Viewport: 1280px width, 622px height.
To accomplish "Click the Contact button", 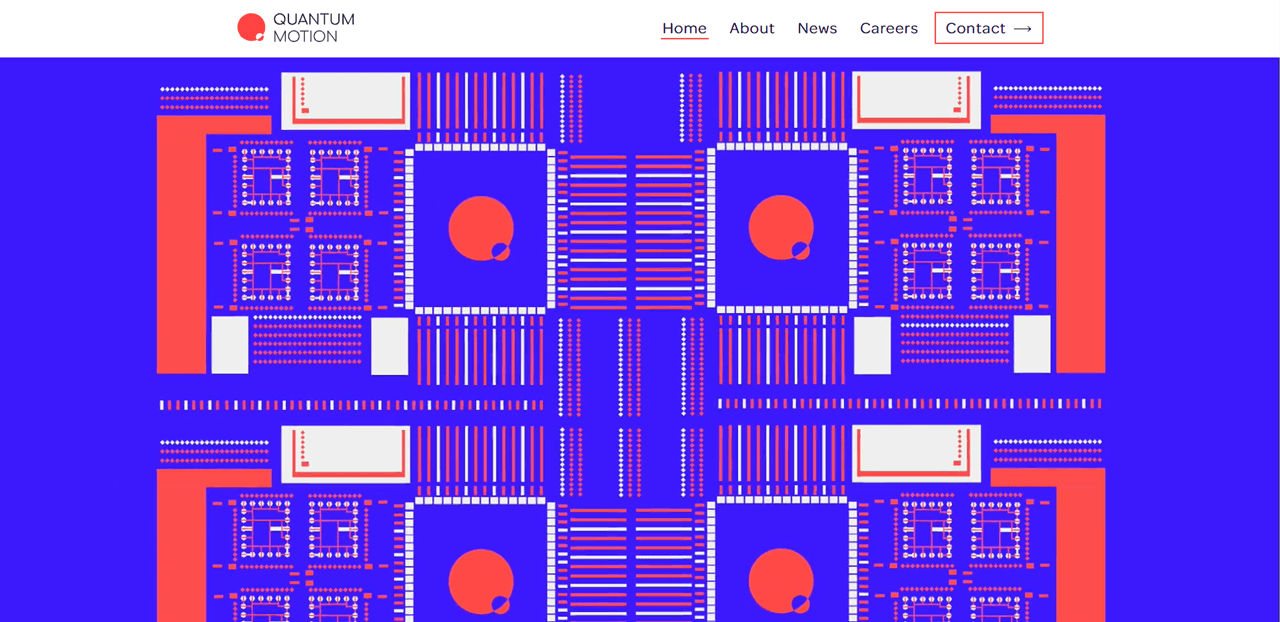I will click(x=989, y=28).
